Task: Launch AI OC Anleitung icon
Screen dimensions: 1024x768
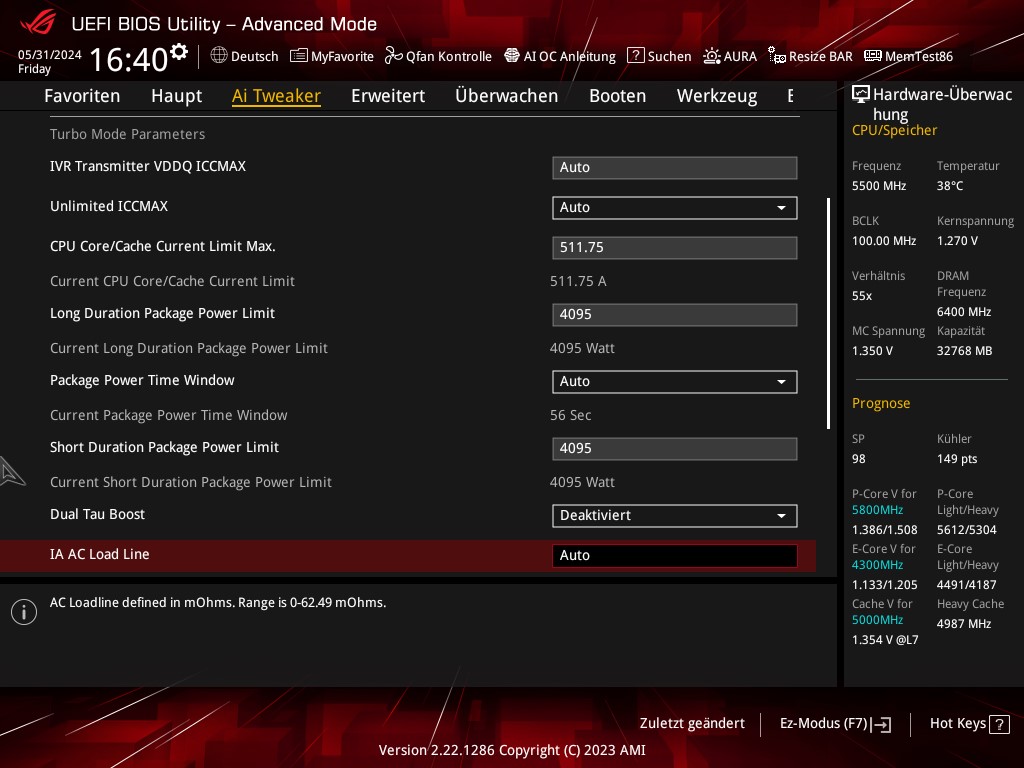Action: point(512,56)
